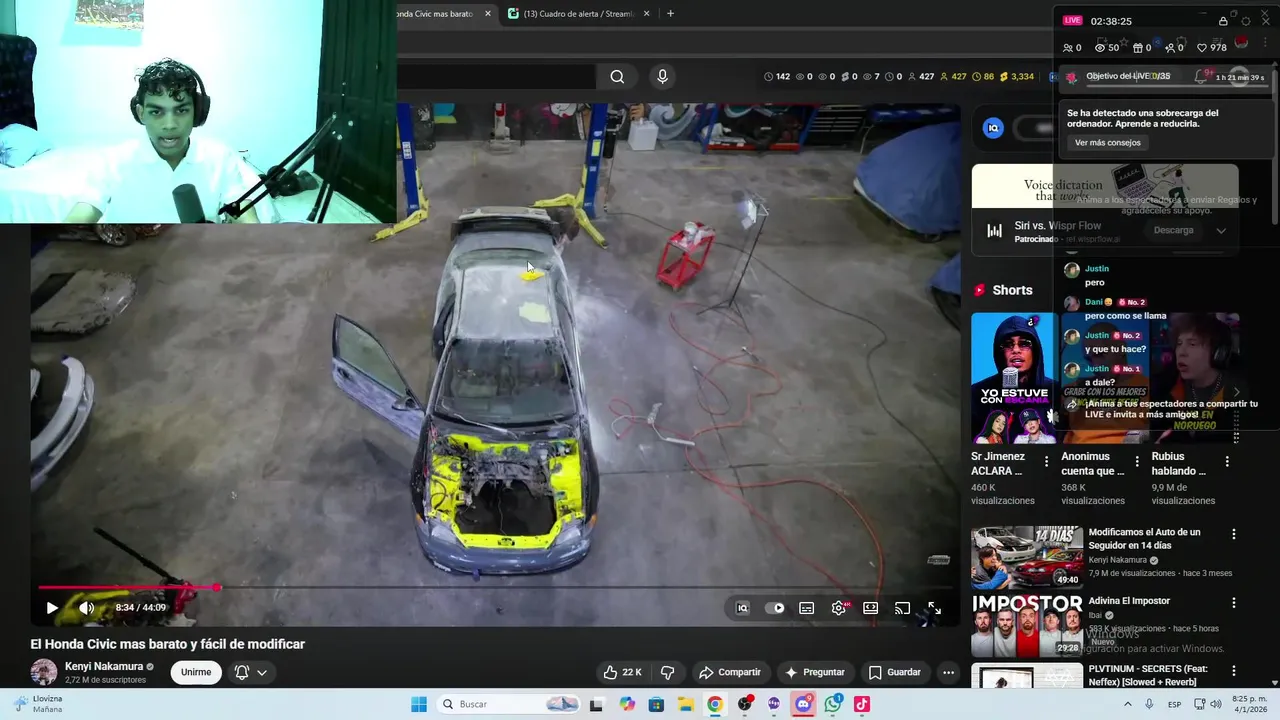Open Google Chrome from the taskbar
The image size is (1280, 720).
click(715, 704)
